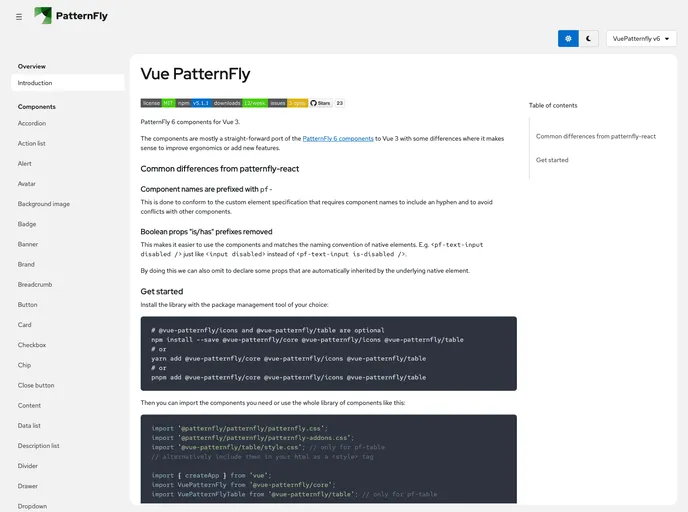Open the Avatar component page
The height and width of the screenshot is (512, 688).
click(x=27, y=184)
